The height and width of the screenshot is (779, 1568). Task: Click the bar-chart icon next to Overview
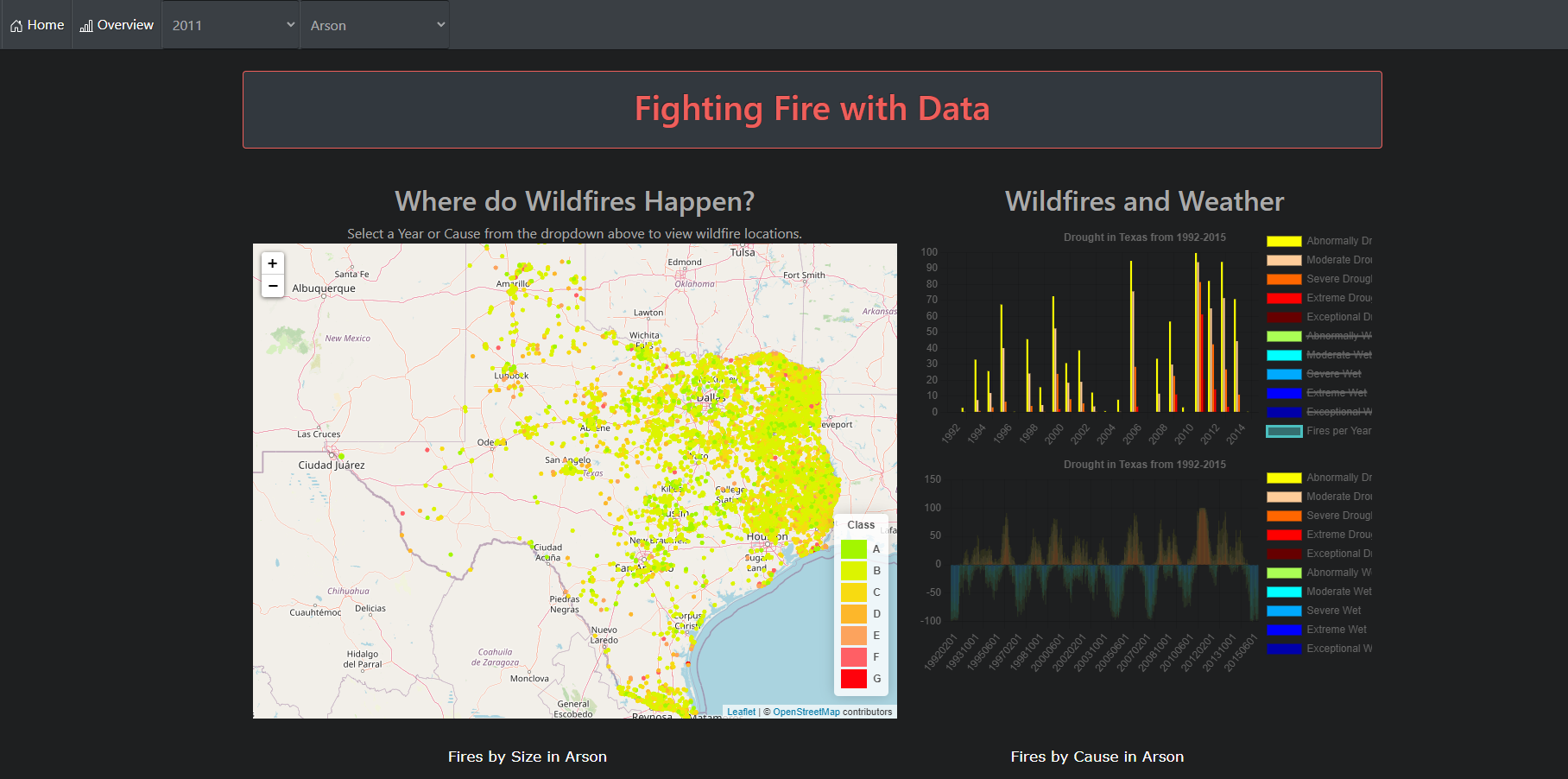(85, 24)
